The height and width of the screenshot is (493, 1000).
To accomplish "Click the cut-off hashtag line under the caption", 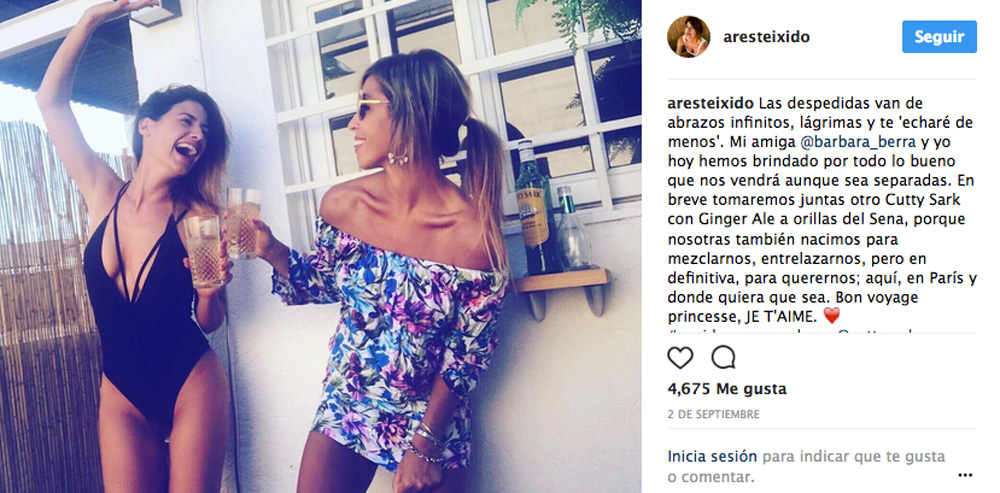I will 822,331.
